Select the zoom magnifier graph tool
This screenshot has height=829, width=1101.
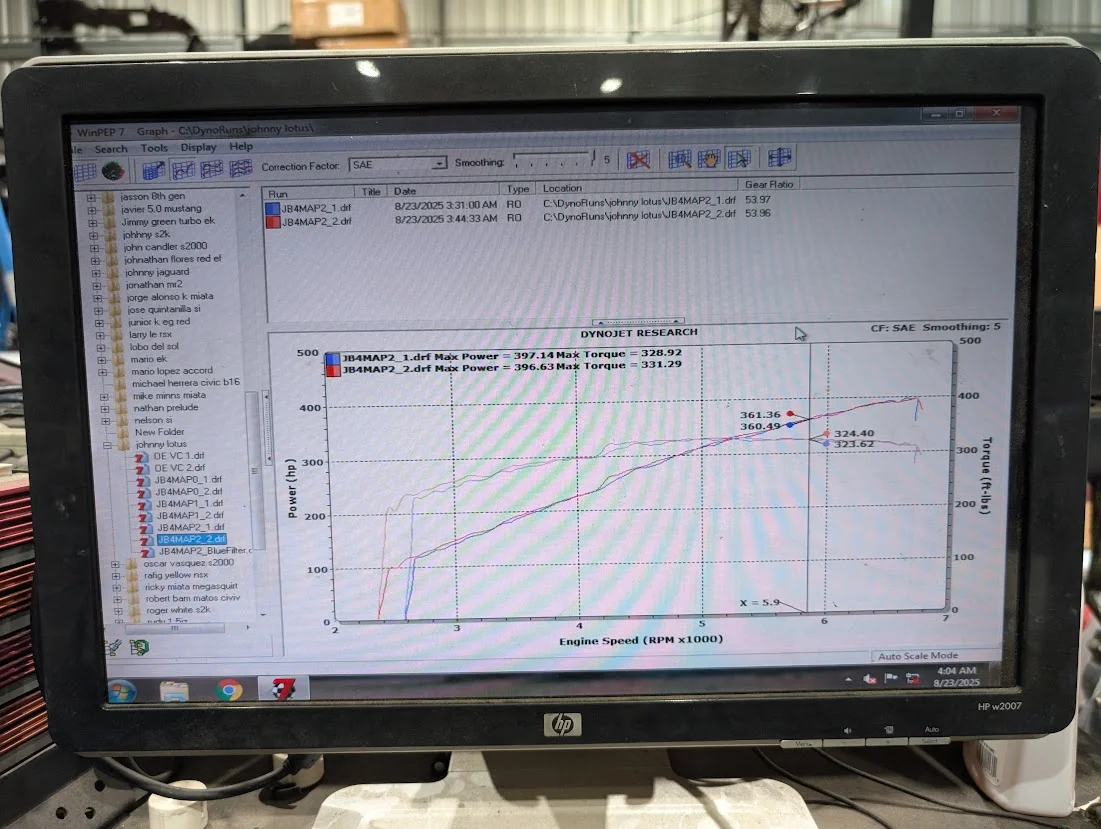[x=680, y=160]
